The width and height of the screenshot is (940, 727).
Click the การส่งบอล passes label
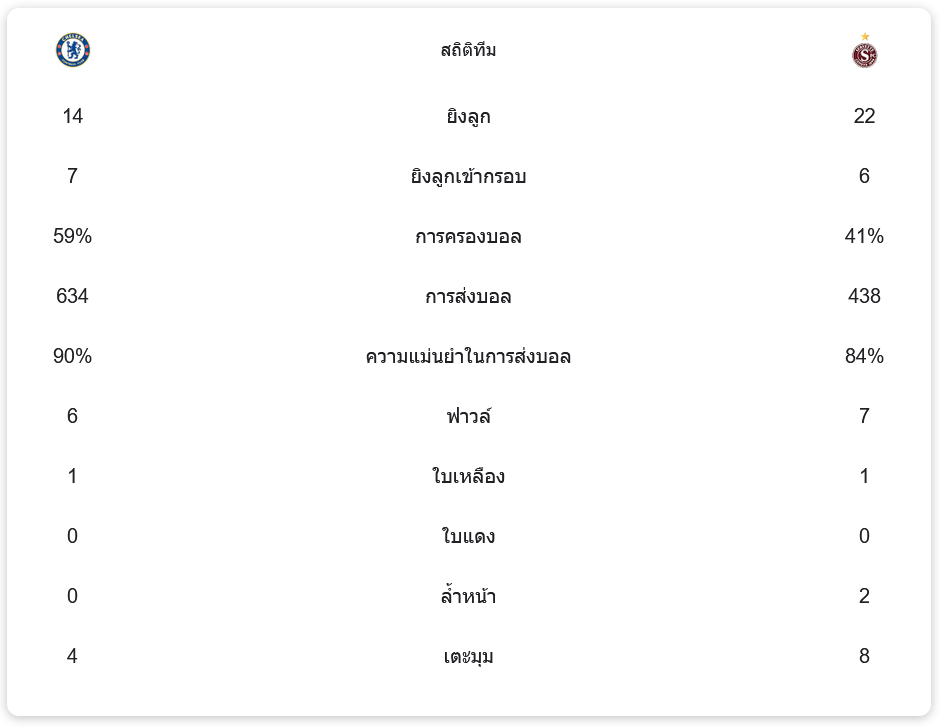468,297
